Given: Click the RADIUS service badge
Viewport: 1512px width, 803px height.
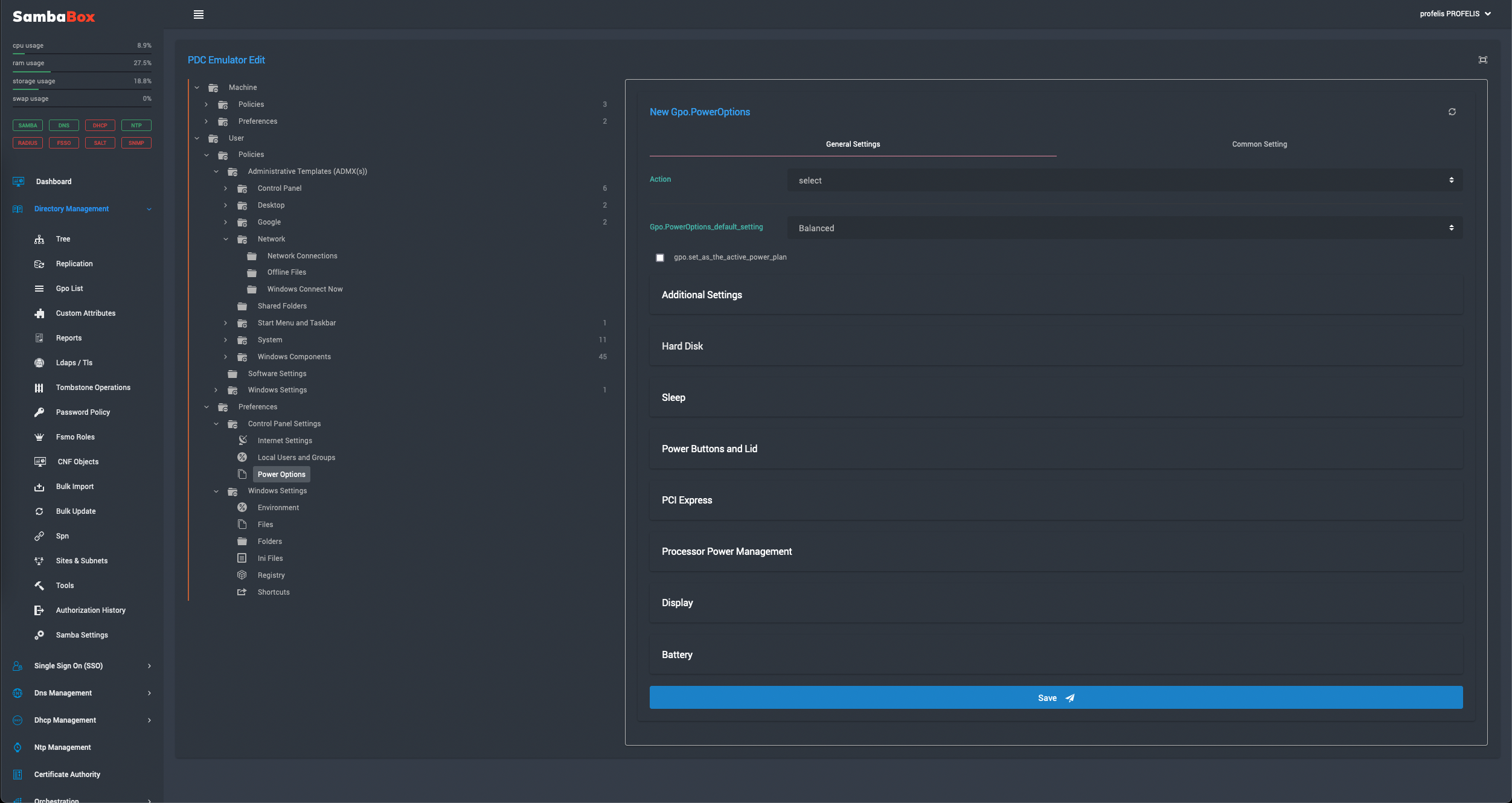Looking at the screenshot, I should [x=28, y=143].
